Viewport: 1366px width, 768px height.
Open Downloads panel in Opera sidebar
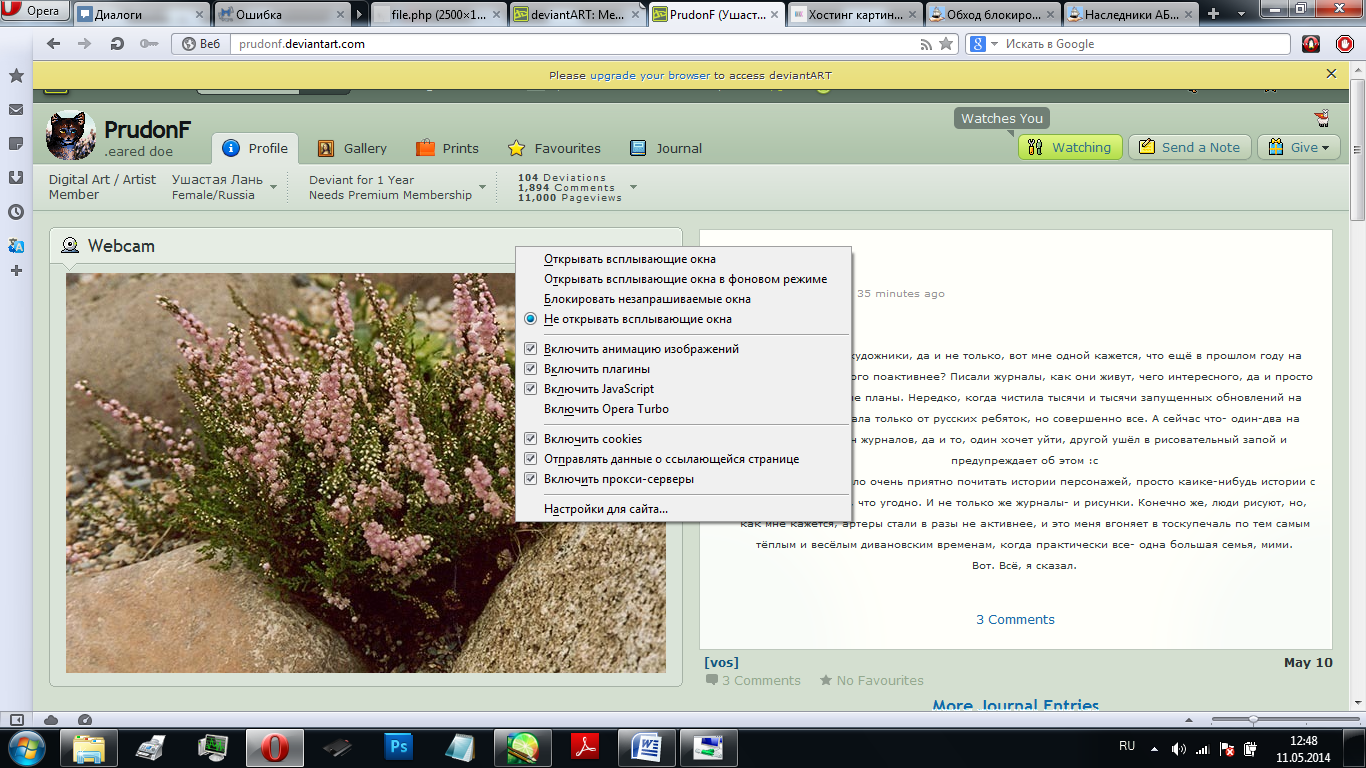click(16, 178)
